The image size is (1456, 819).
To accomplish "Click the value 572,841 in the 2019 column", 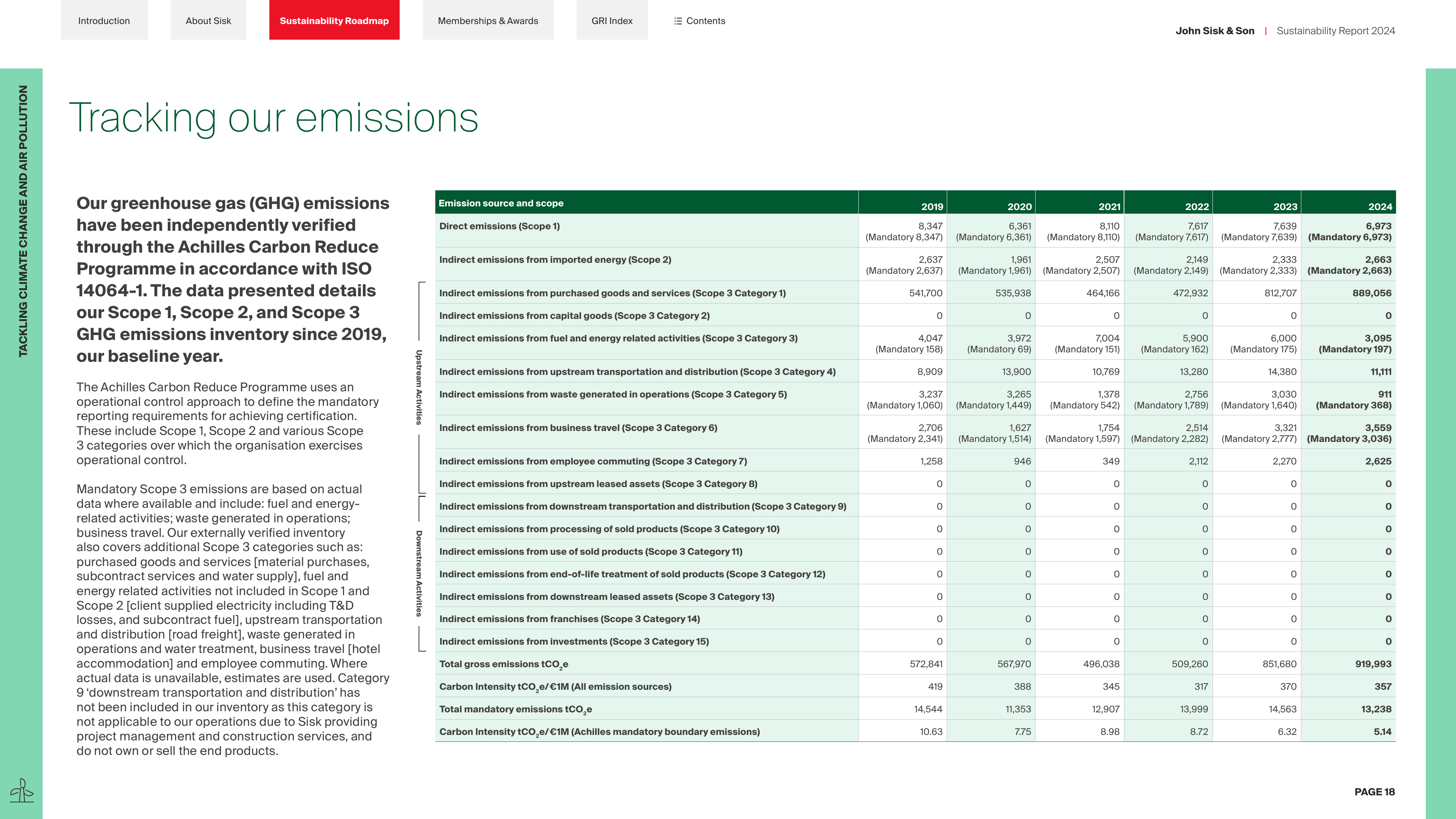I will coord(926,664).
